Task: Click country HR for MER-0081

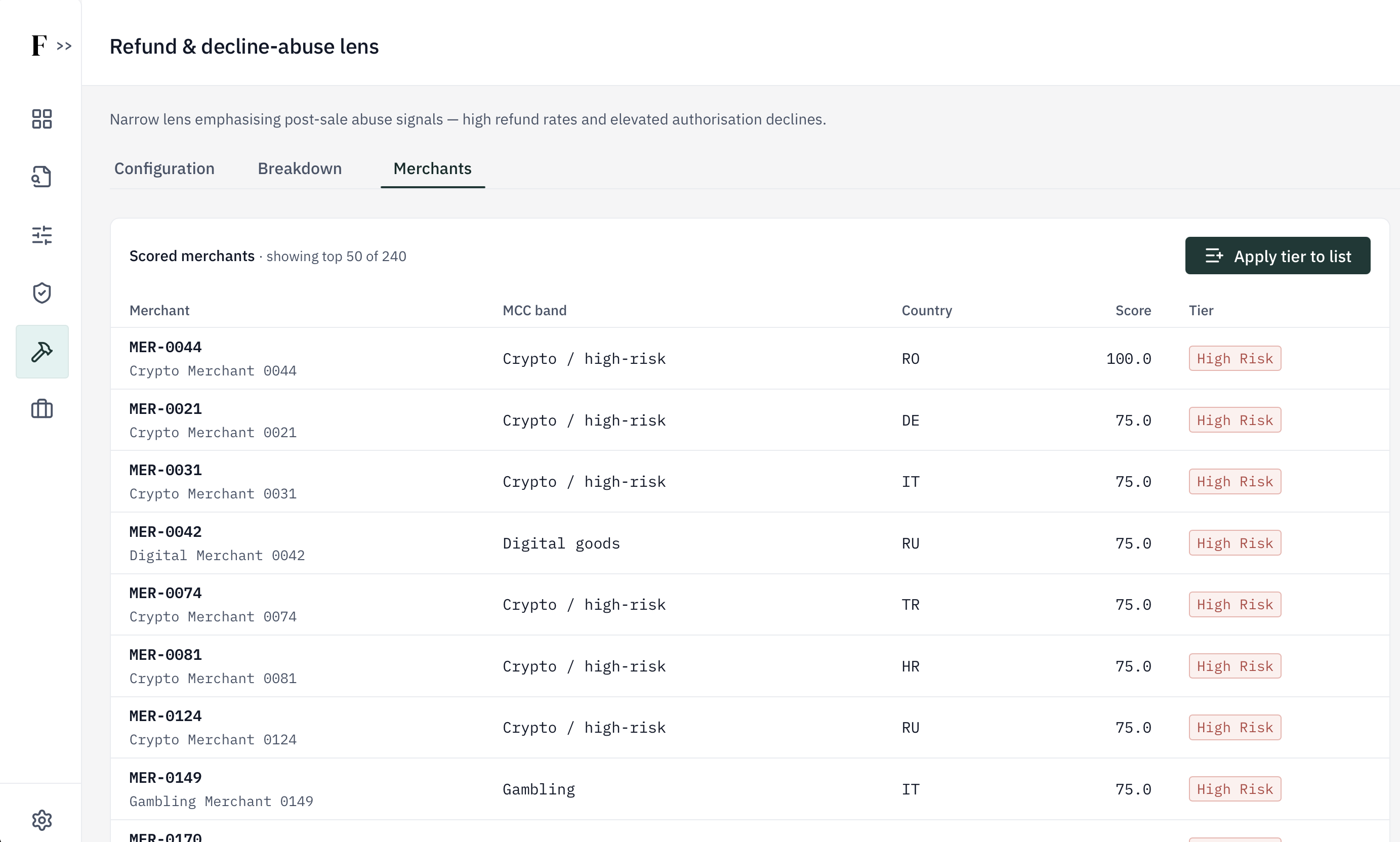Action: [x=910, y=666]
